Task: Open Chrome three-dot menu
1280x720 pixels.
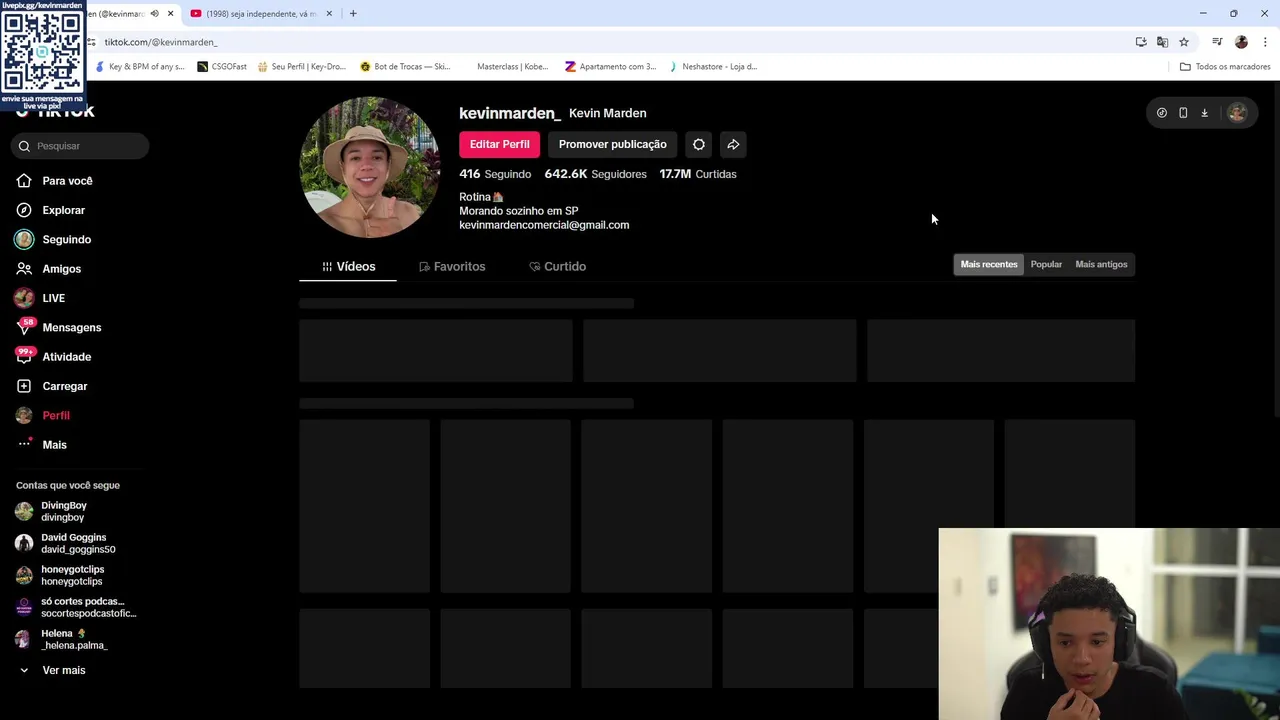Action: (1265, 42)
